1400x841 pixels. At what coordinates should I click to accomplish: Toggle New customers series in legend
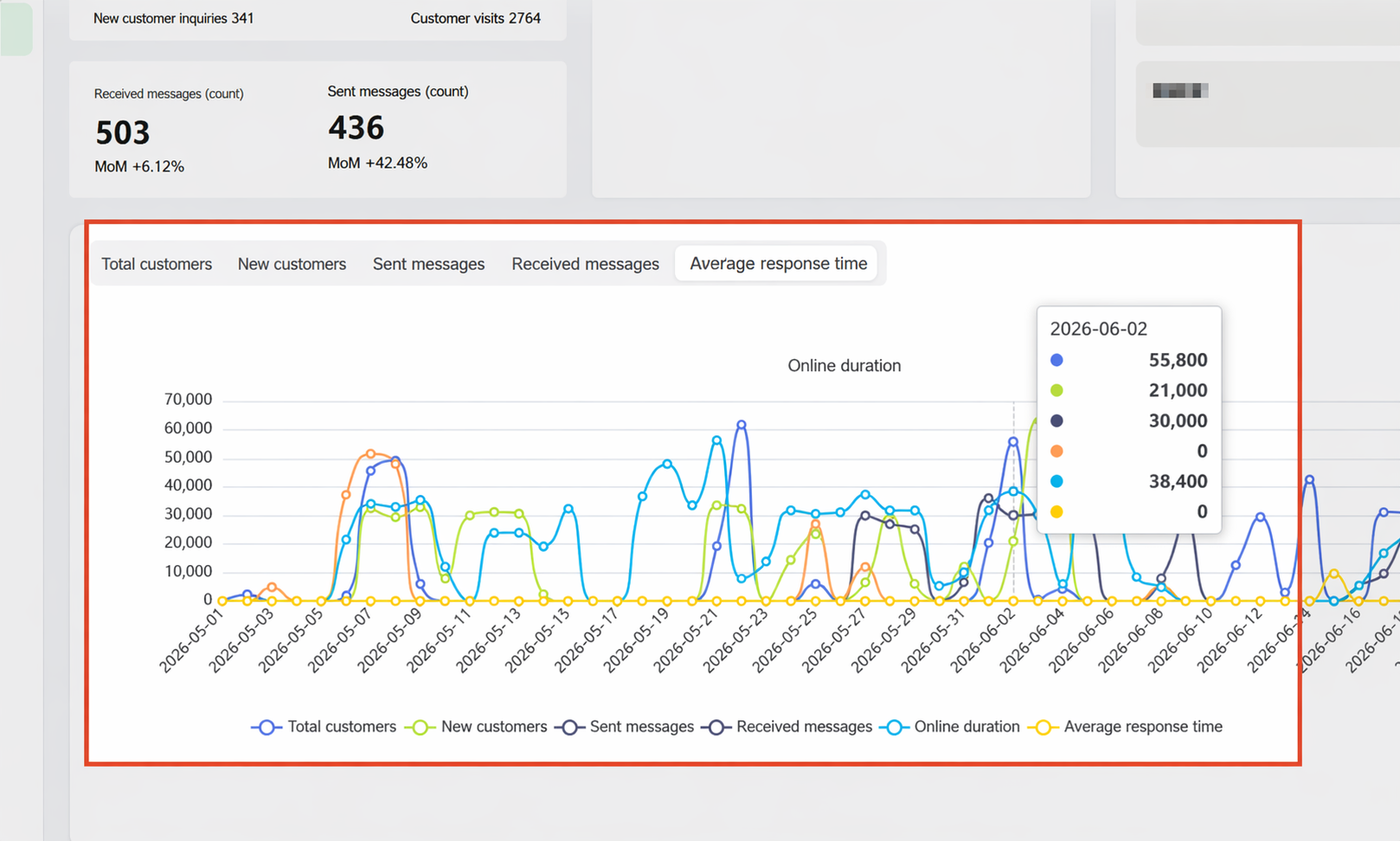476,727
